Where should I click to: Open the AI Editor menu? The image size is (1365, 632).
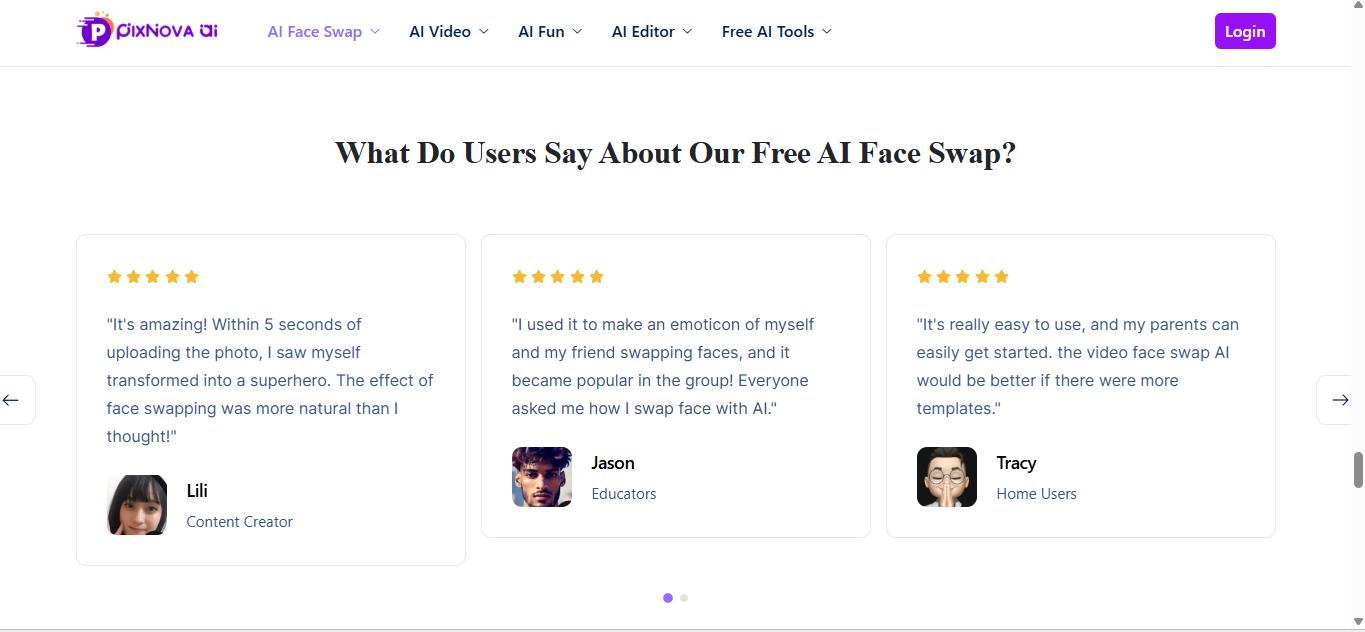click(652, 32)
